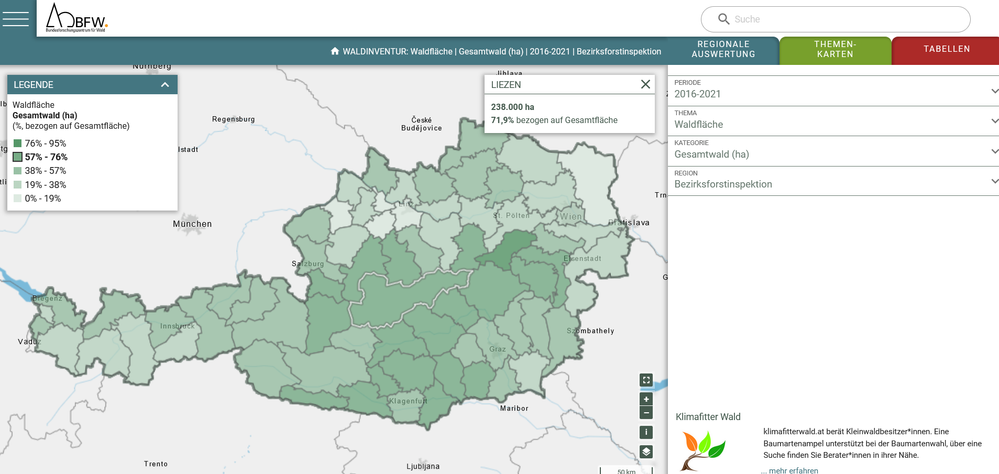Viewport: 999px width, 474px height.
Task: Click the 'Innsbruck' map label
Action: pyautogui.click(x=175, y=326)
